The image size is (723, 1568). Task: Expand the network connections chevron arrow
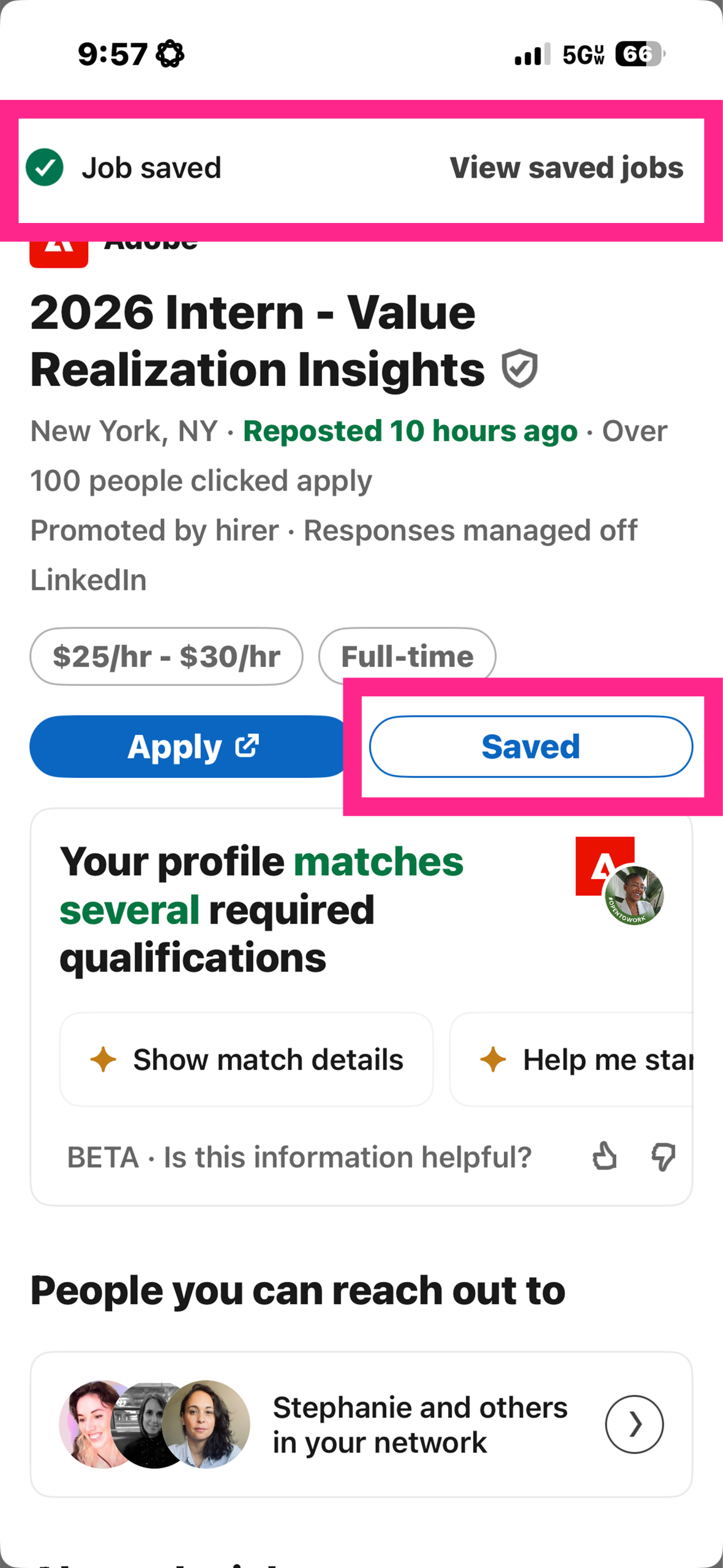pyautogui.click(x=634, y=1424)
